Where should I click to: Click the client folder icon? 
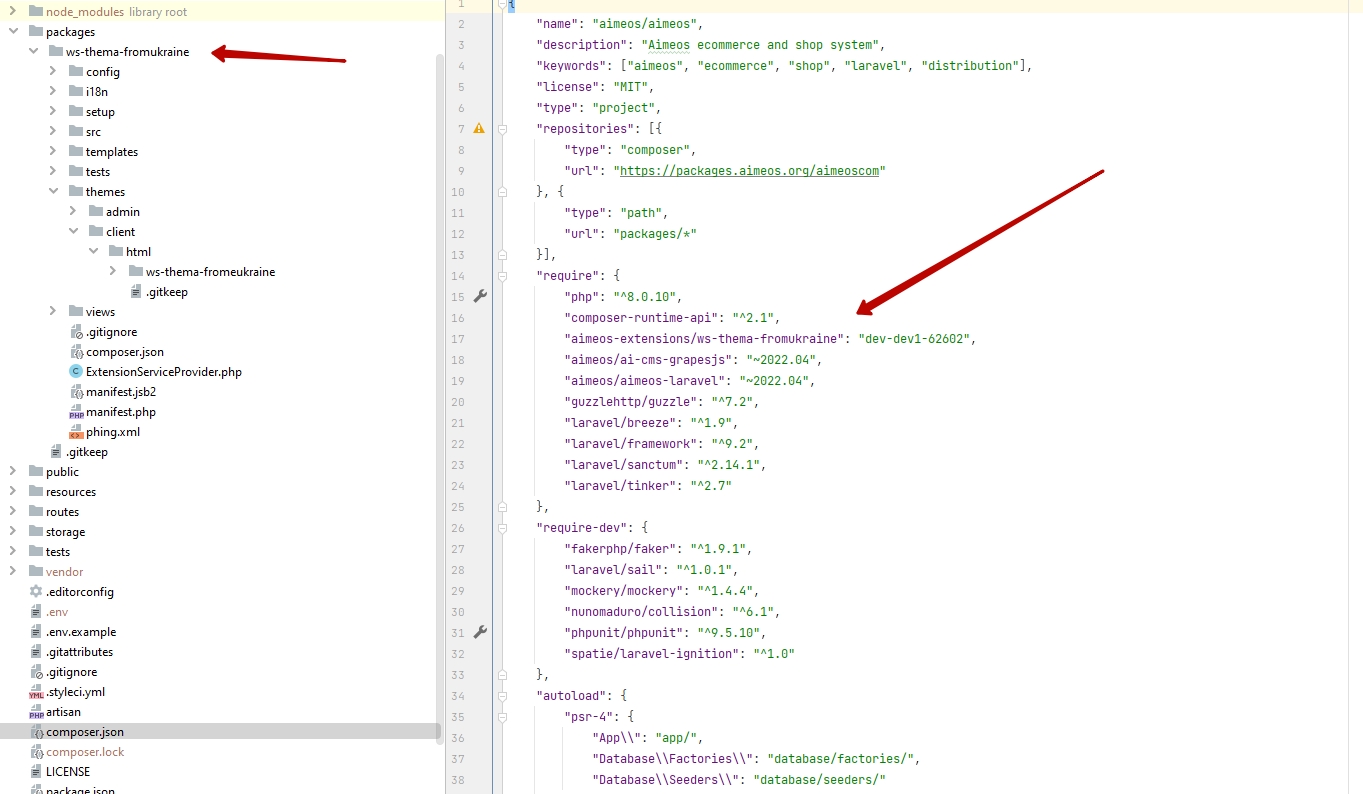(x=96, y=232)
